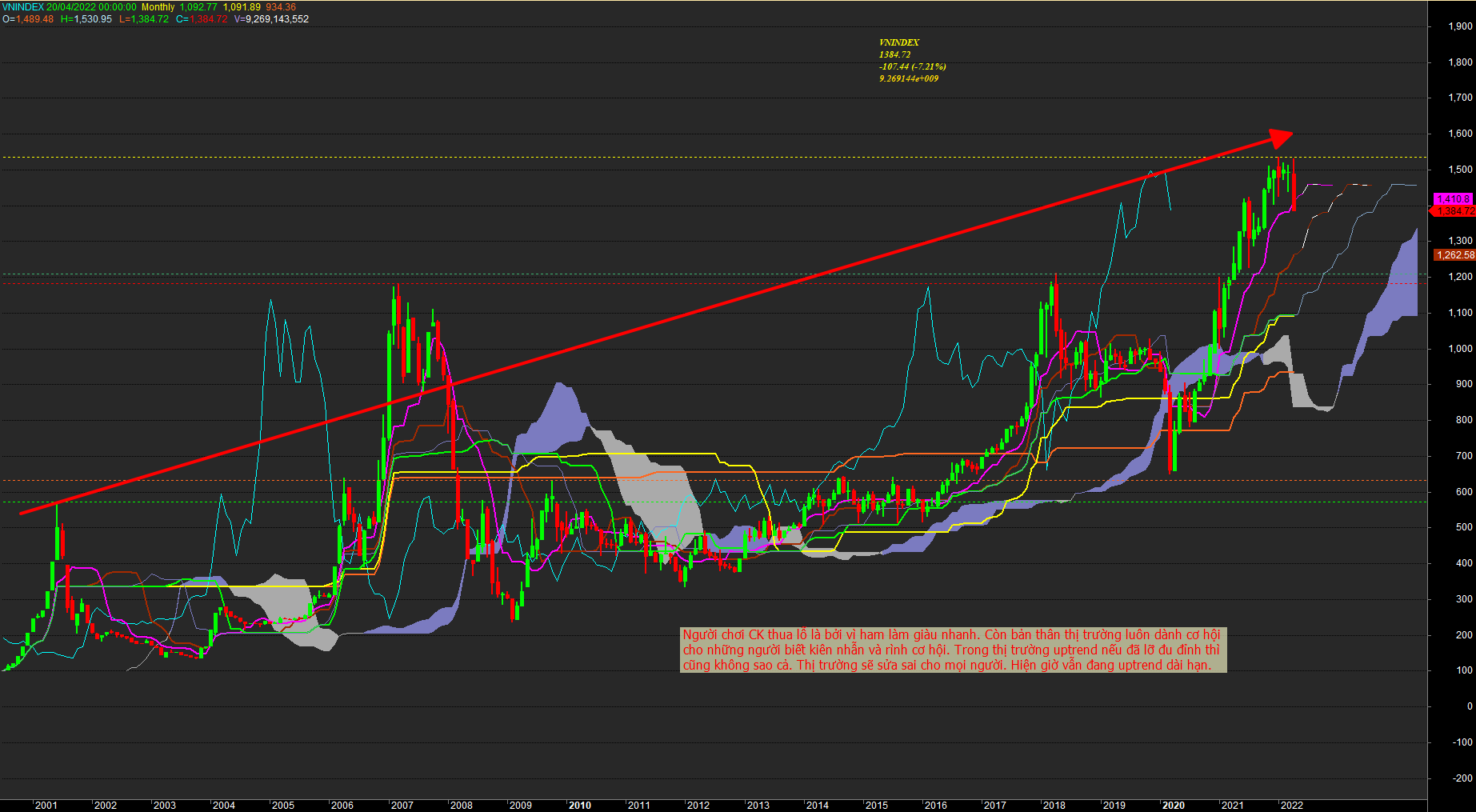
Task: Click the 900 price axis label
Action: pos(1465,384)
